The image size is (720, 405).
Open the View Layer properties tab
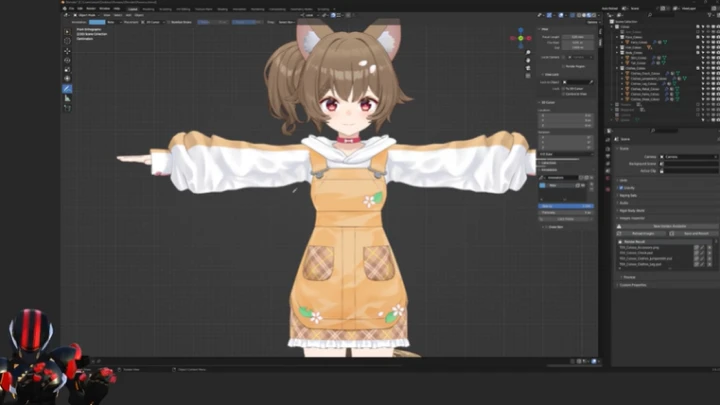point(608,163)
